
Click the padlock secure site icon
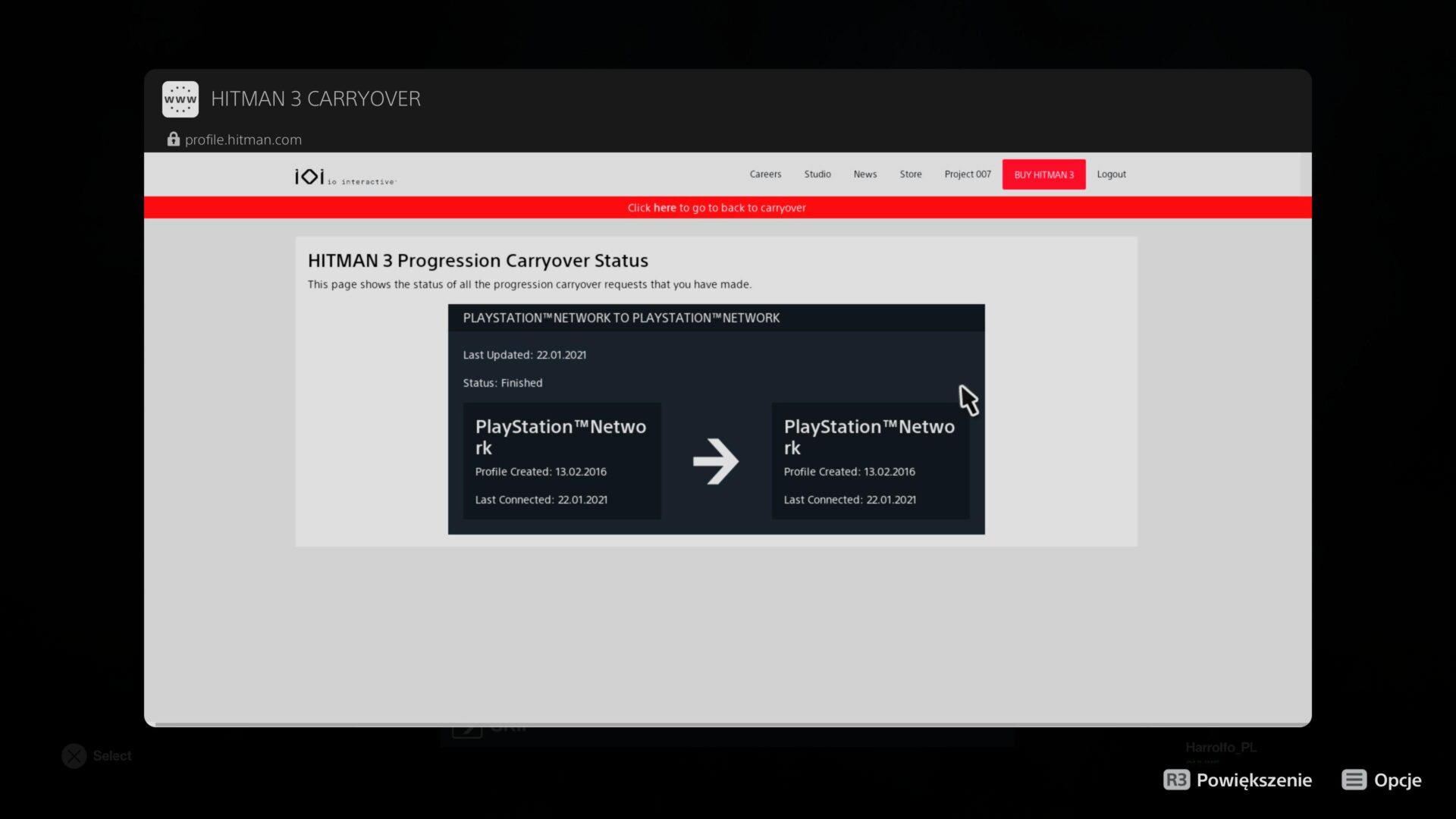pyautogui.click(x=173, y=139)
